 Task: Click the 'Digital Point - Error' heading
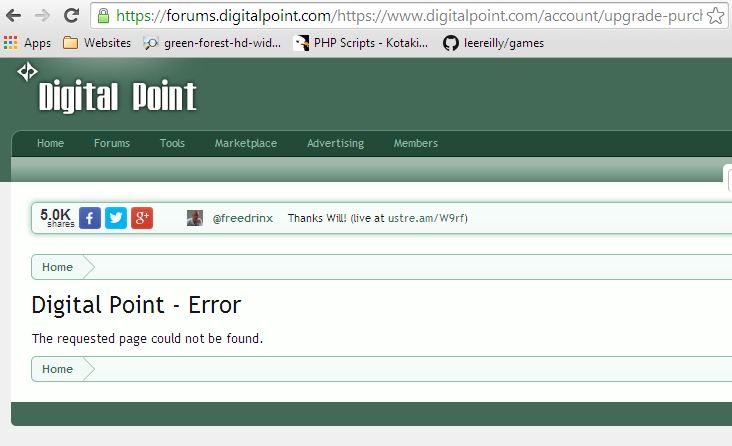click(136, 305)
